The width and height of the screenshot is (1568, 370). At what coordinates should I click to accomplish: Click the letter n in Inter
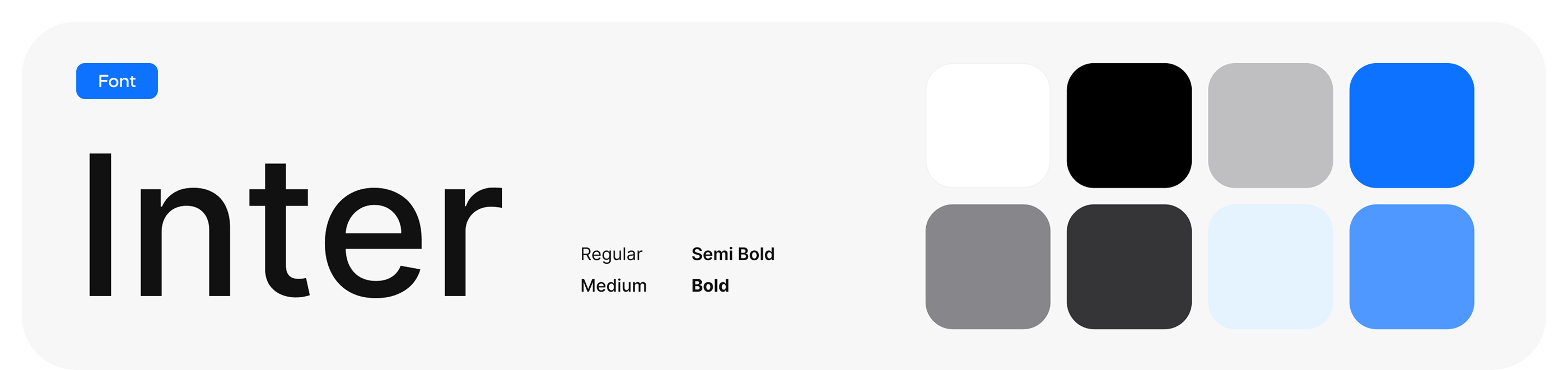click(185, 243)
